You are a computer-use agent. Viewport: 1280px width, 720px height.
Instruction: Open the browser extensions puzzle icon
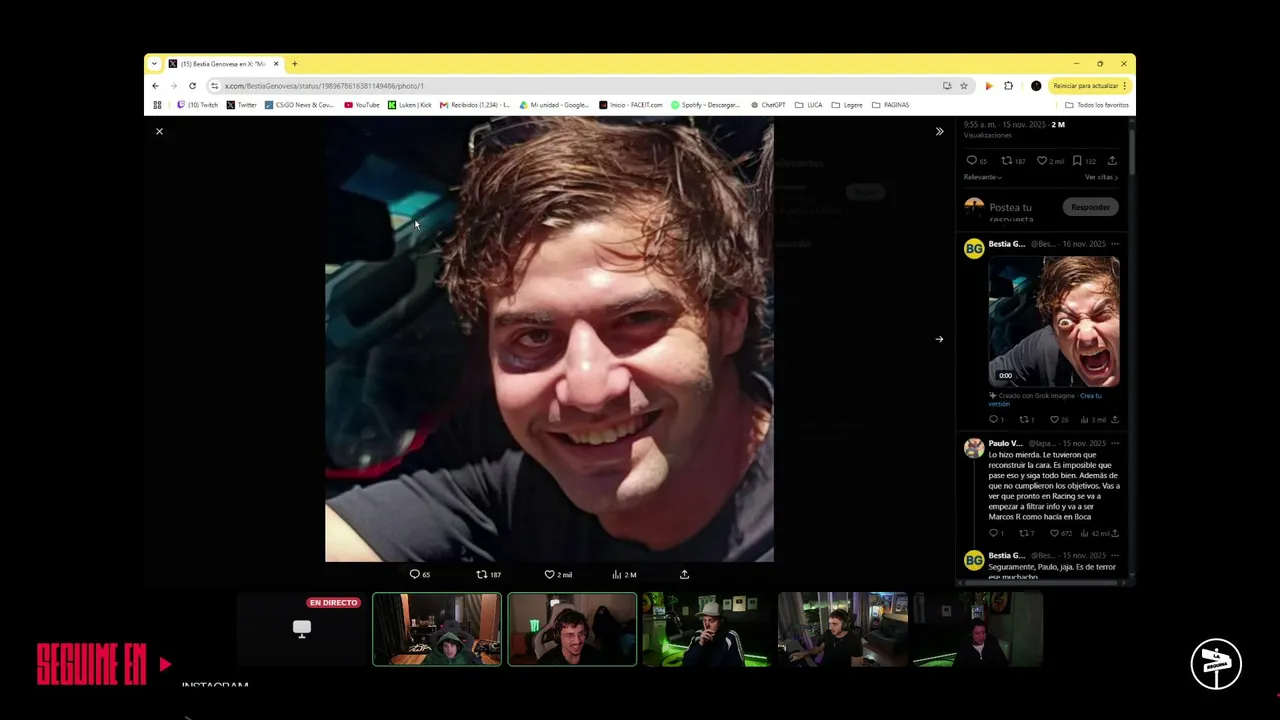click(1008, 86)
